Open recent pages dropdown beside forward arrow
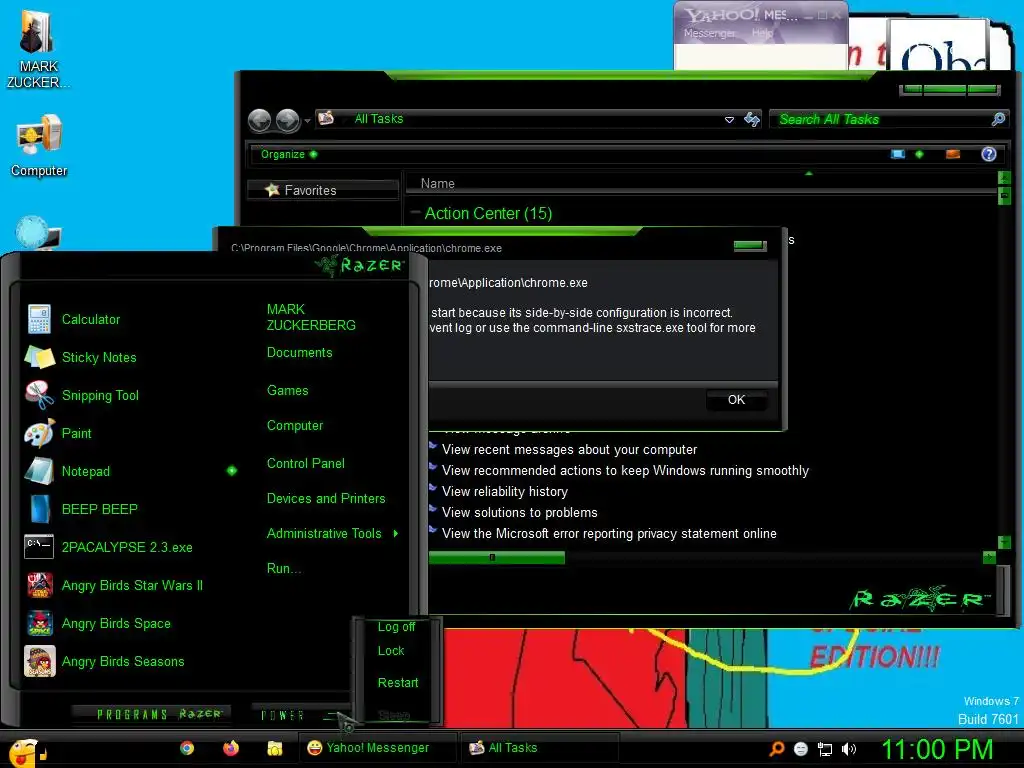Image resolution: width=1024 pixels, height=768 pixels. click(x=308, y=121)
